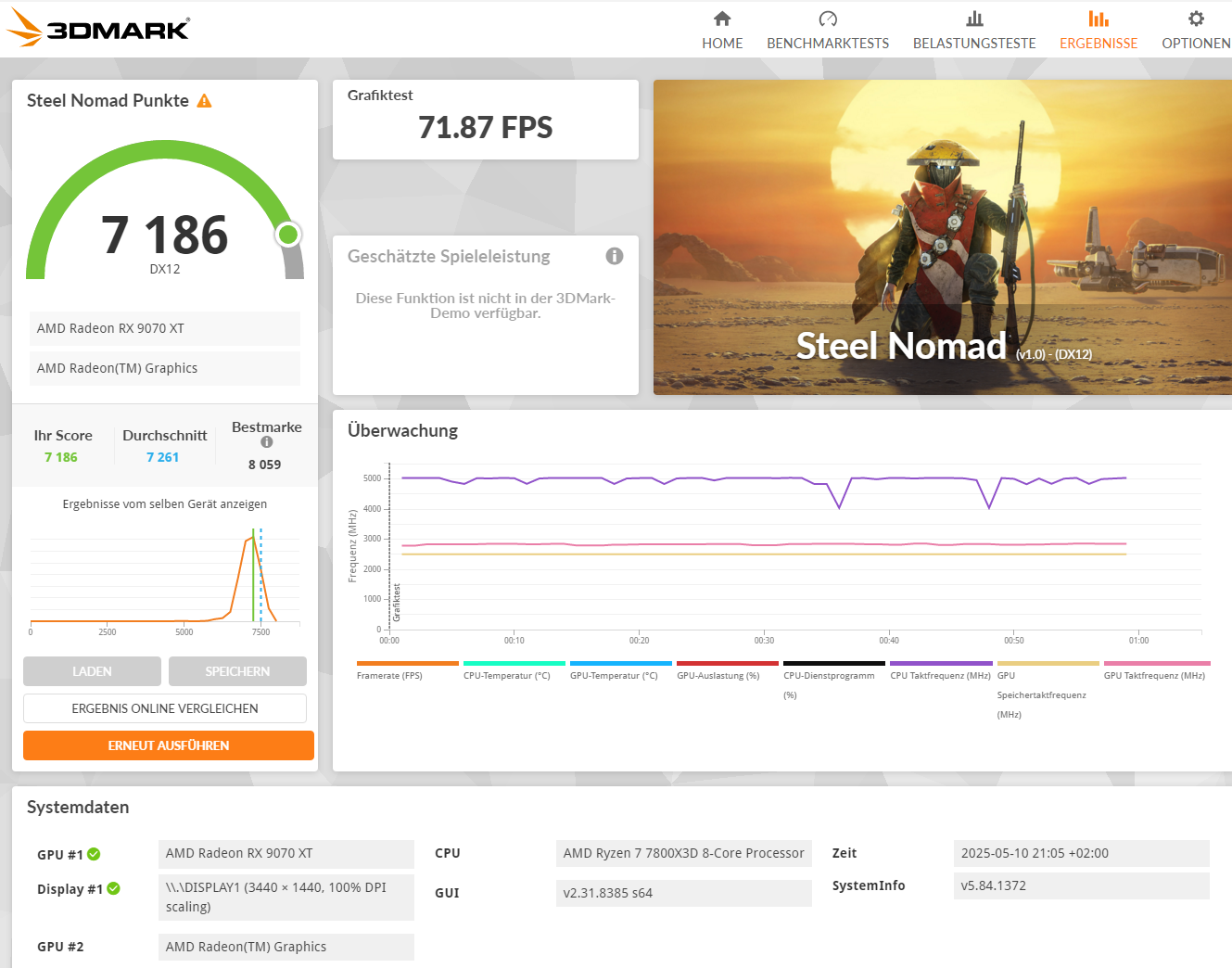
Task: Click the warning triangle beside Steel Nomad Punkte
Action: (x=204, y=100)
